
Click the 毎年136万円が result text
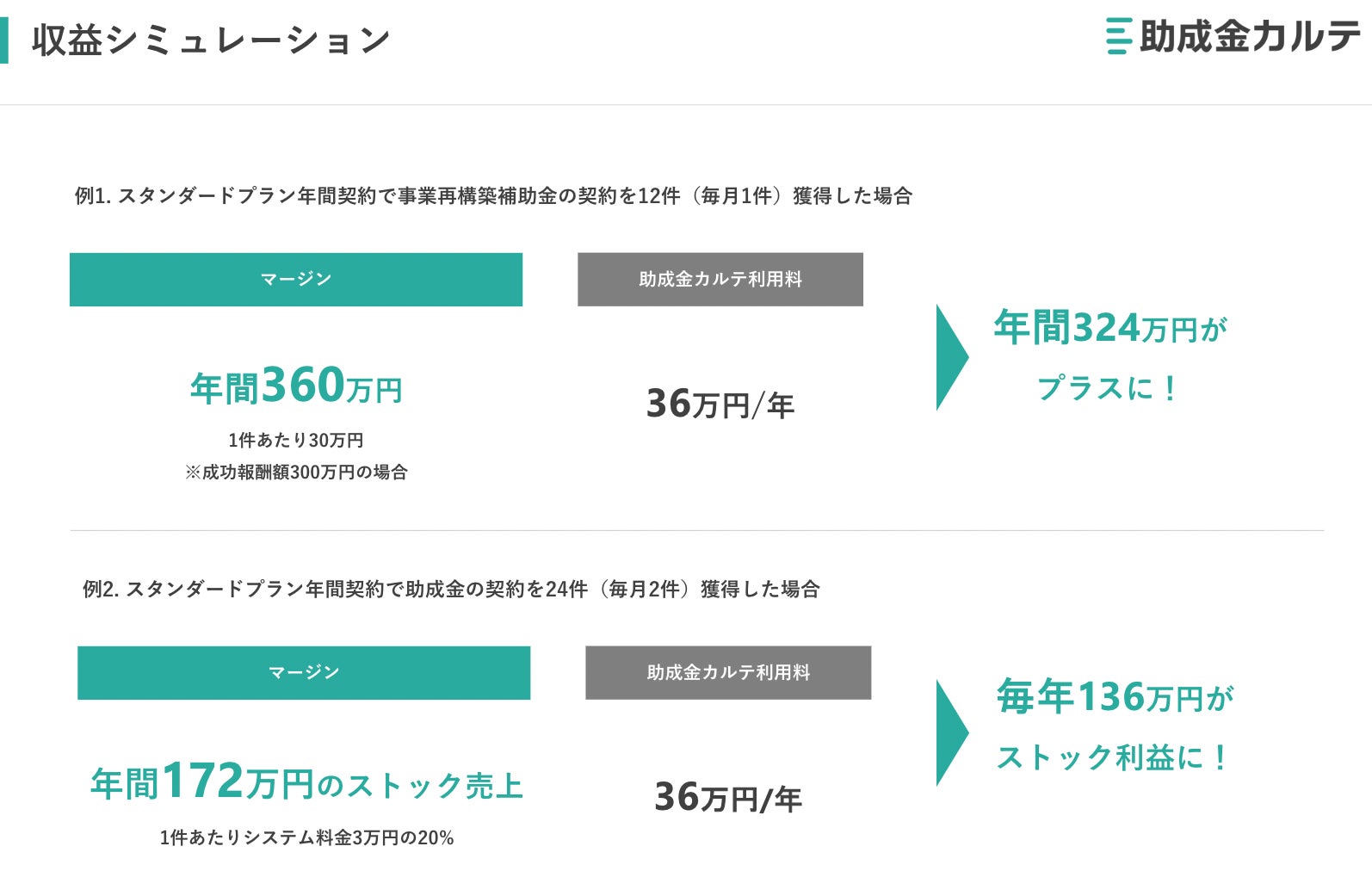tap(1115, 696)
